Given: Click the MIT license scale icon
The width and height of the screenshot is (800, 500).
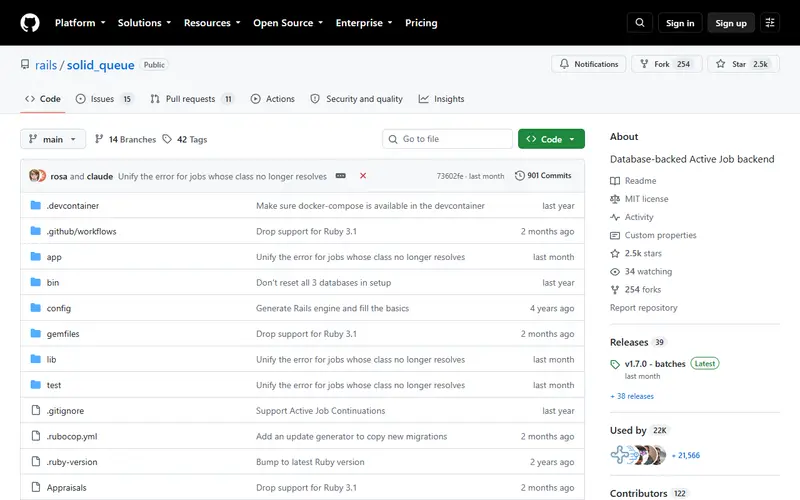Looking at the screenshot, I should point(615,199).
